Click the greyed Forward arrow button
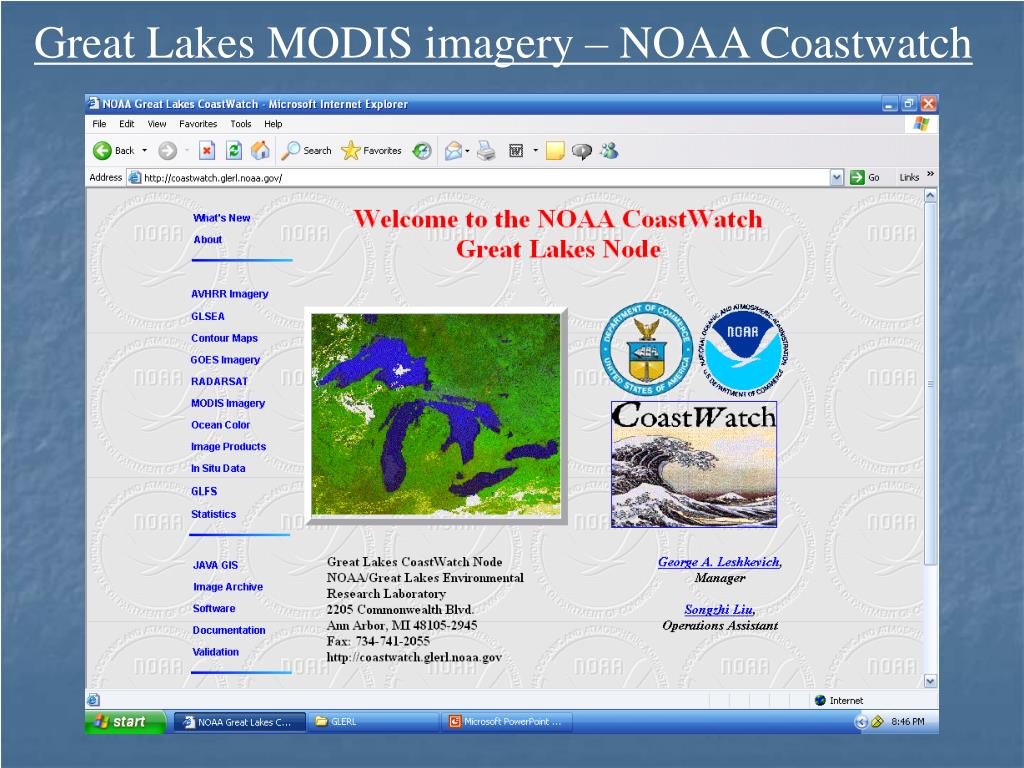1024x768 pixels. point(168,151)
